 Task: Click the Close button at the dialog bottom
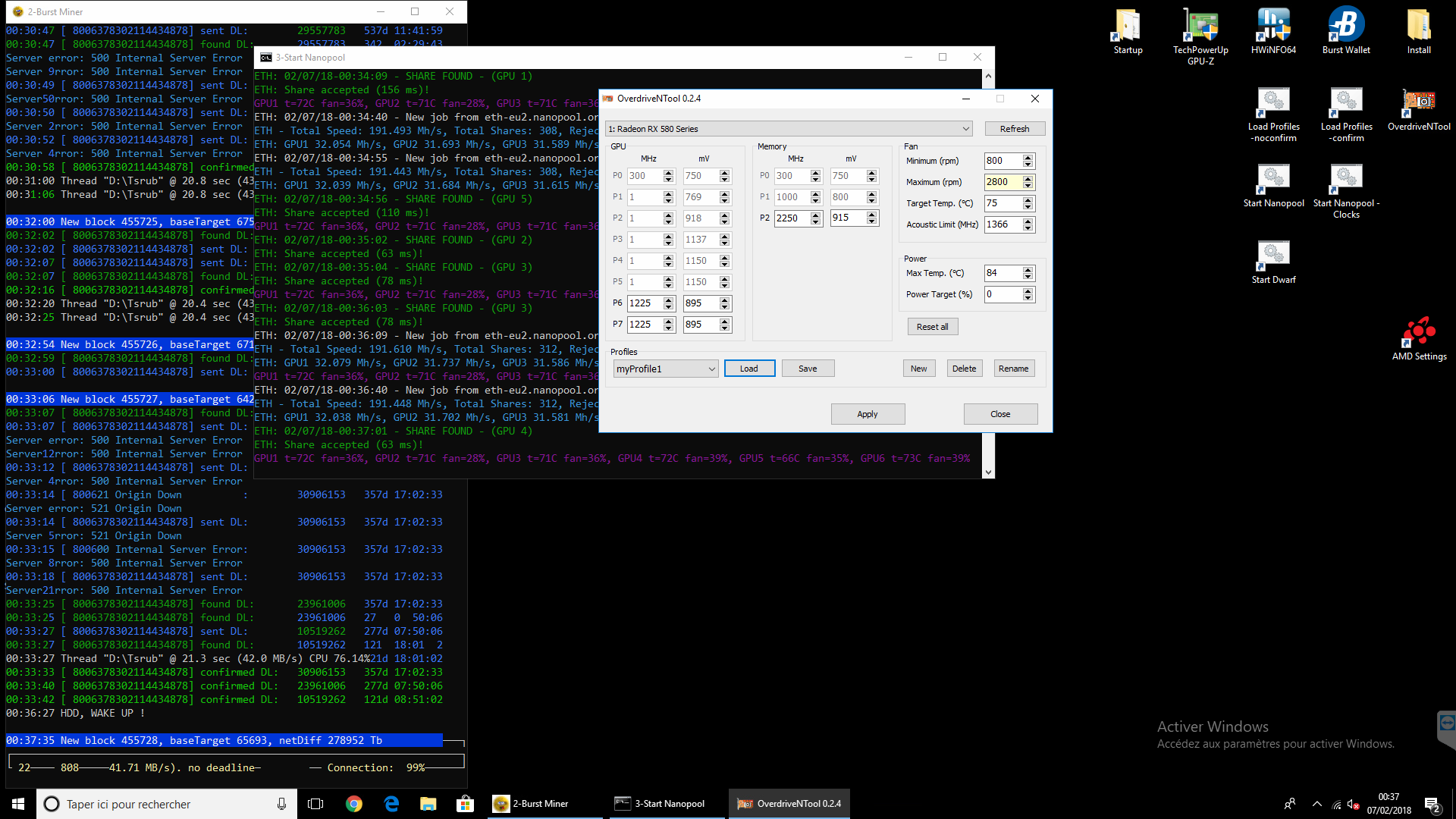coord(1000,414)
